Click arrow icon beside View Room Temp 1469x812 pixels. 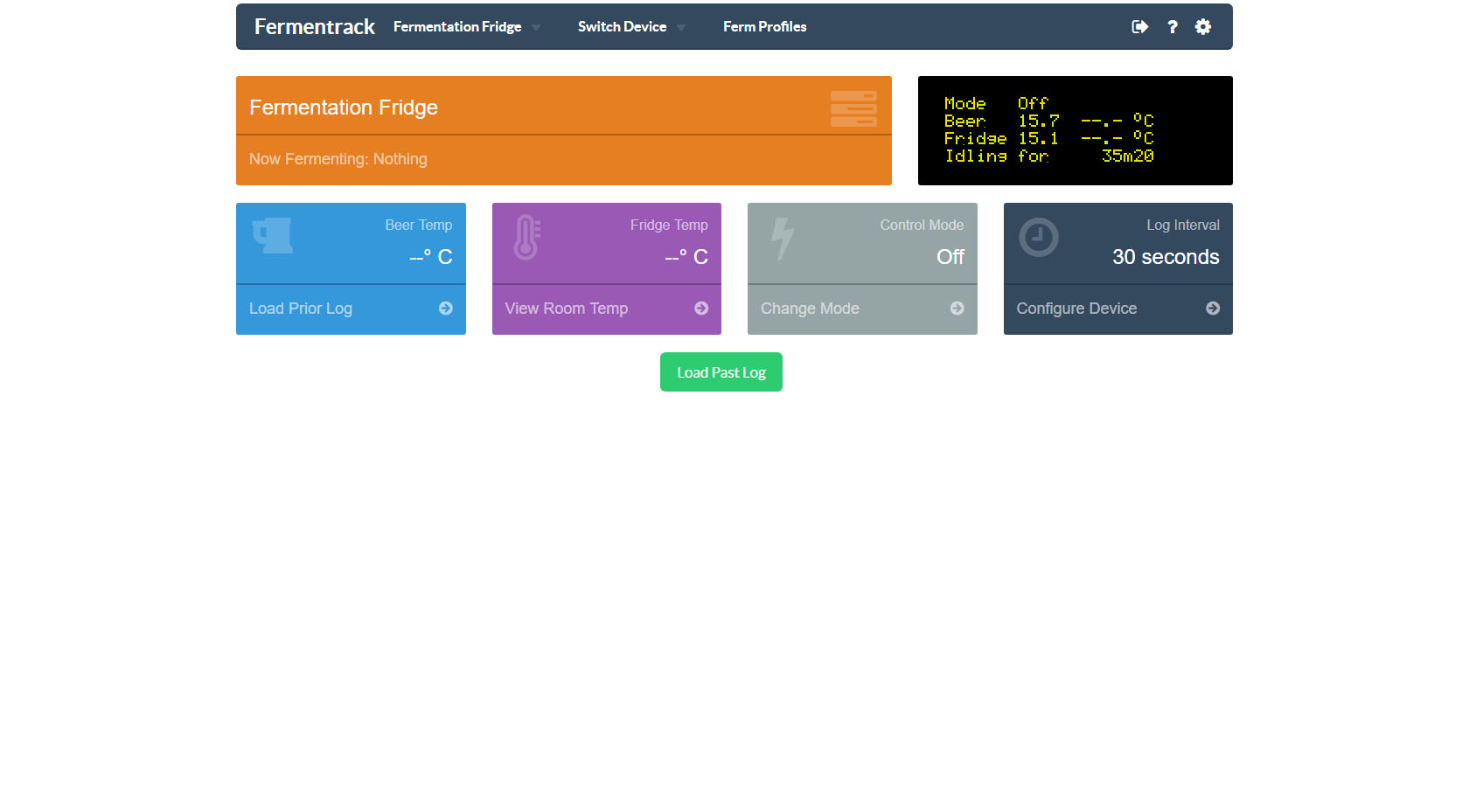click(701, 309)
